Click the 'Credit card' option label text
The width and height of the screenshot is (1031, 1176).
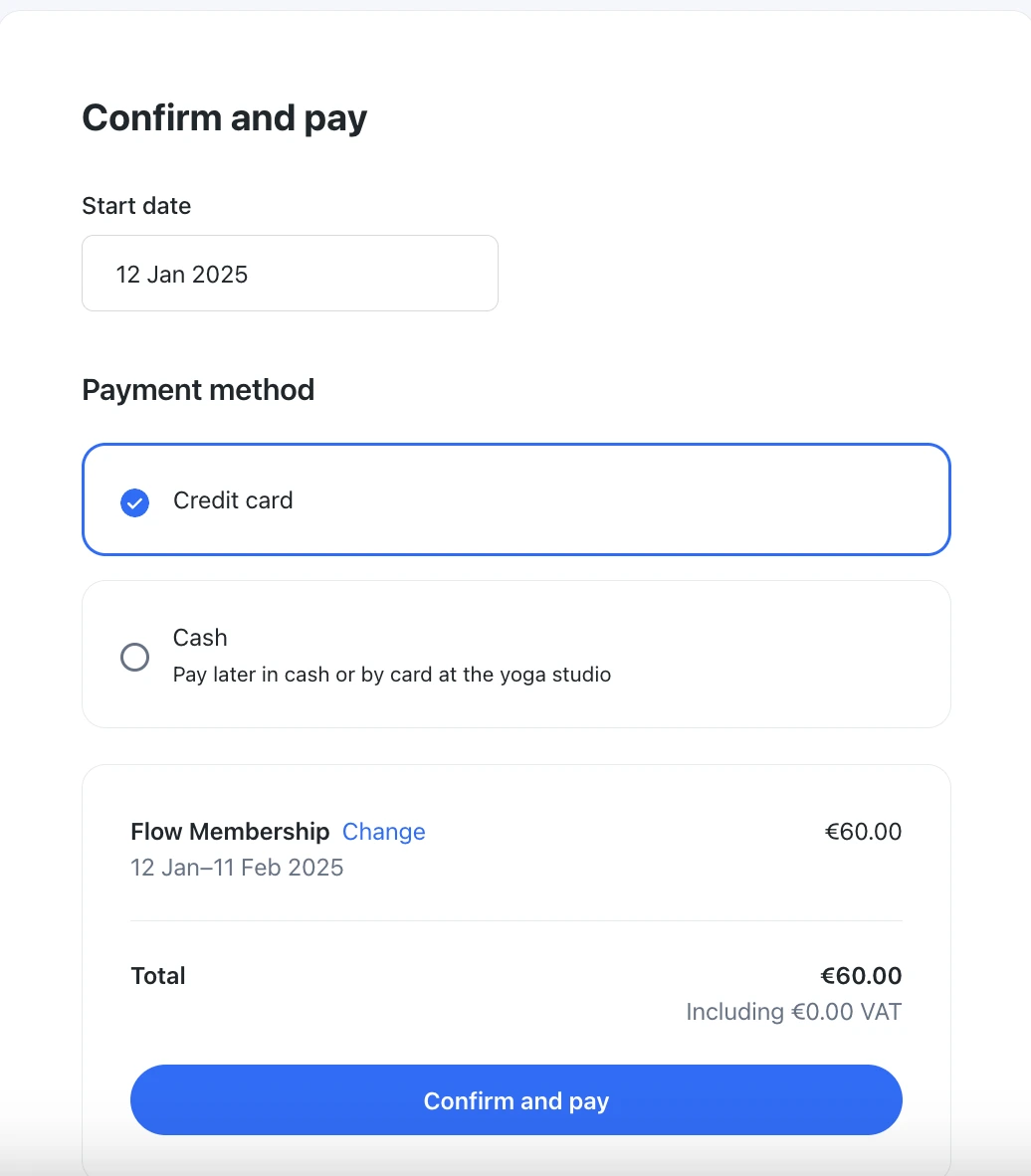[233, 500]
